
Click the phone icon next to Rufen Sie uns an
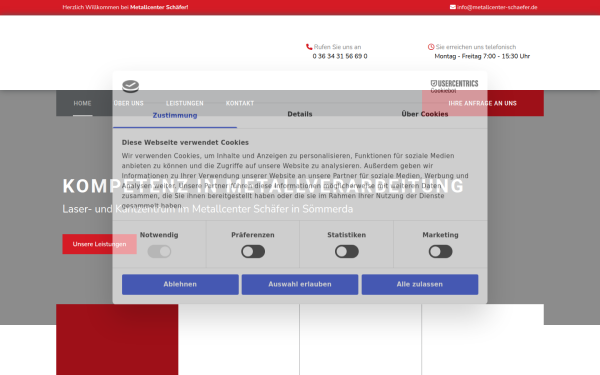[309, 47]
